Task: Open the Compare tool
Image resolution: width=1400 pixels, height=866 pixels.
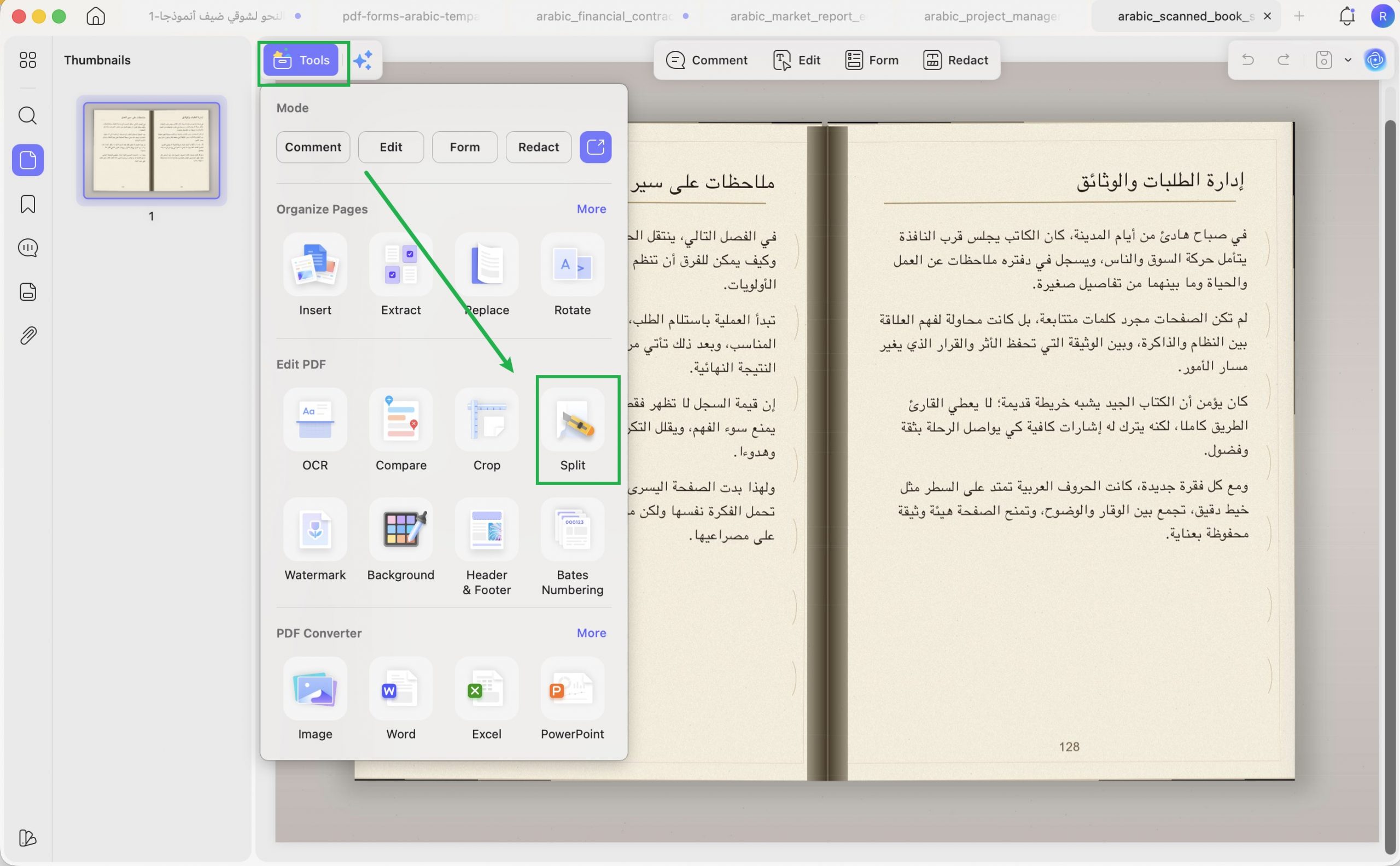Action: pyautogui.click(x=401, y=430)
